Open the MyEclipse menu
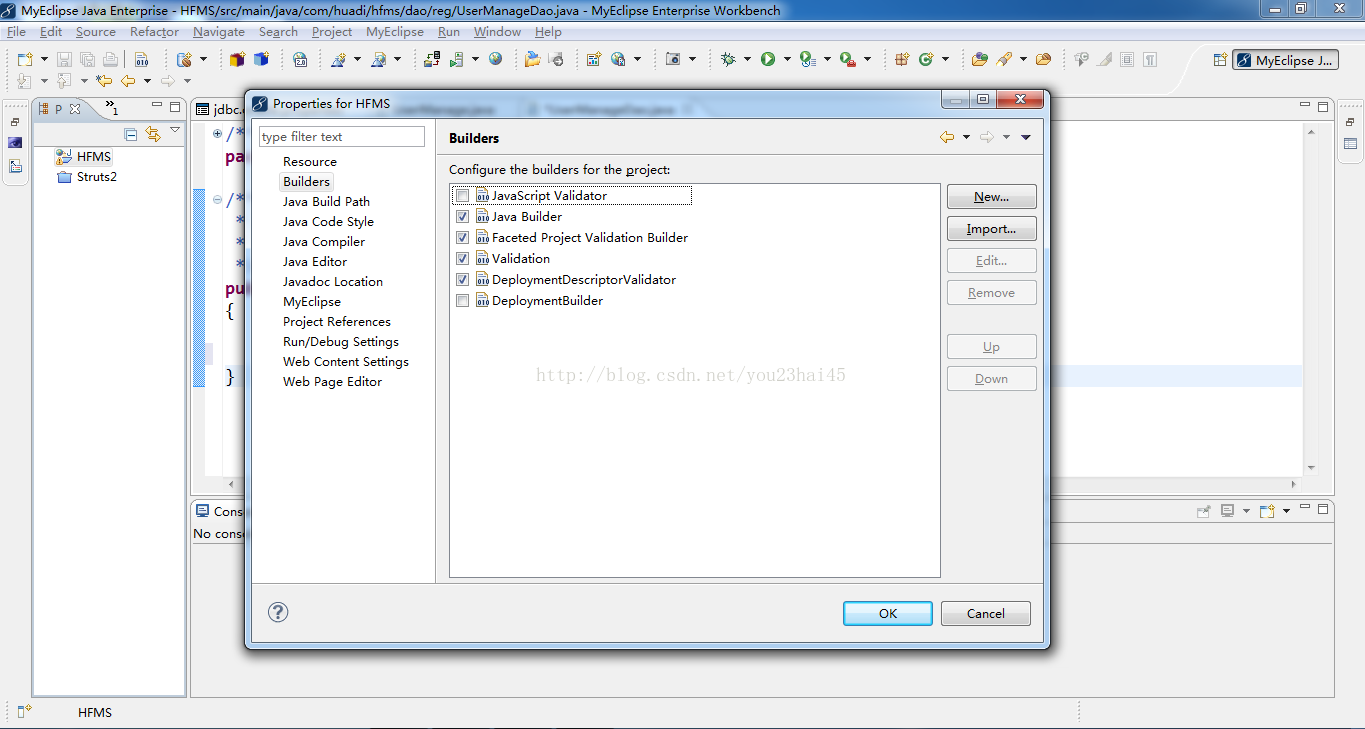The height and width of the screenshot is (729, 1365). tap(395, 32)
